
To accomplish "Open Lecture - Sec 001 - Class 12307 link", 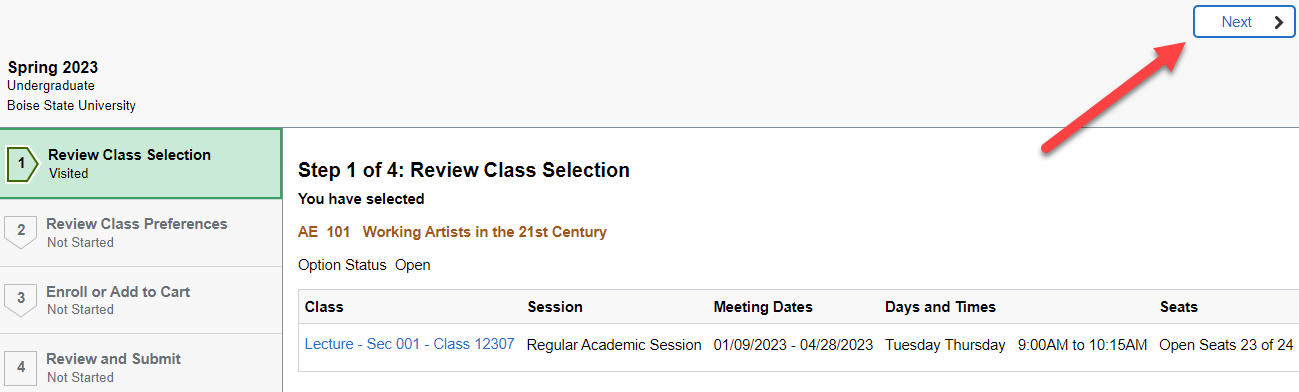I will pyautogui.click(x=409, y=344).
